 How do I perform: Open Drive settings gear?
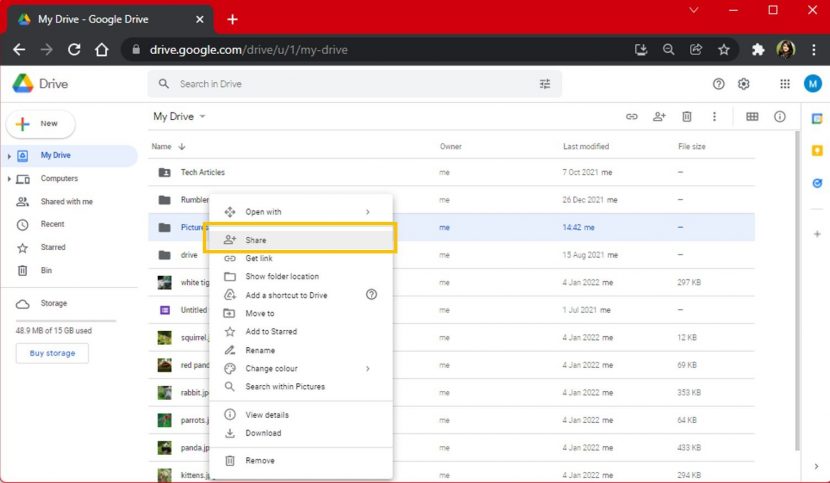click(x=744, y=84)
